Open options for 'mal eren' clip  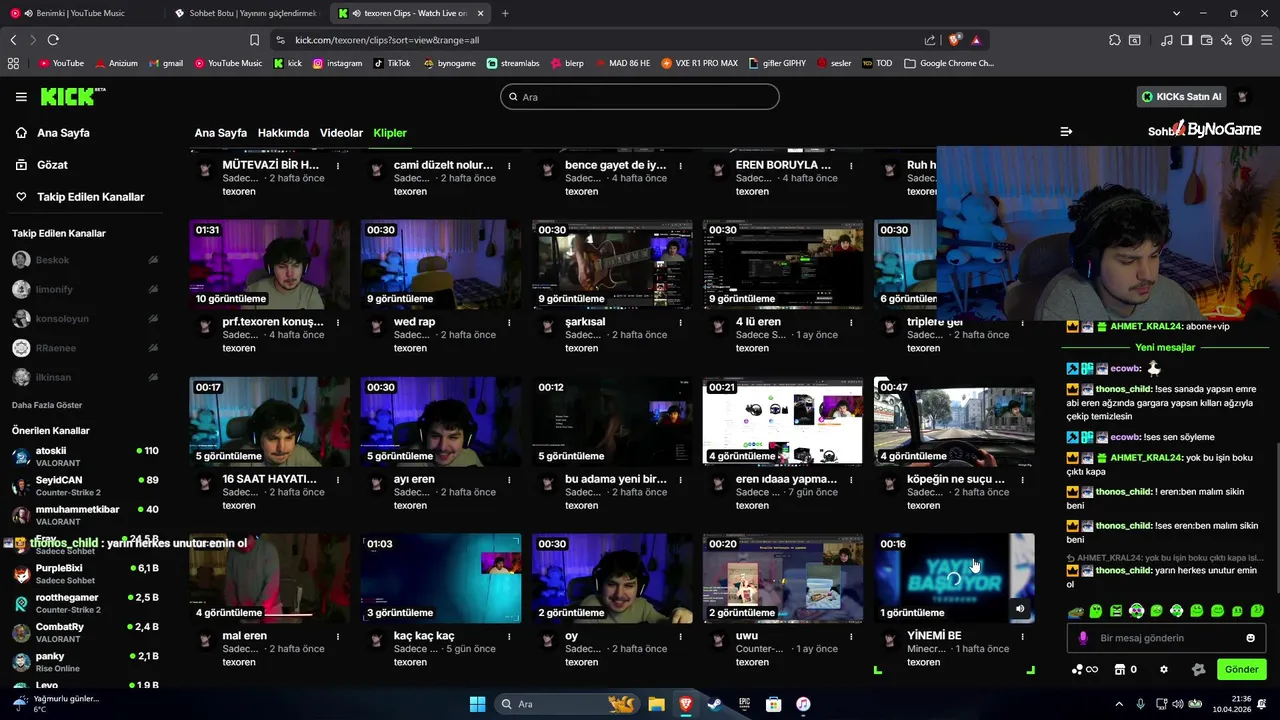[x=338, y=637]
